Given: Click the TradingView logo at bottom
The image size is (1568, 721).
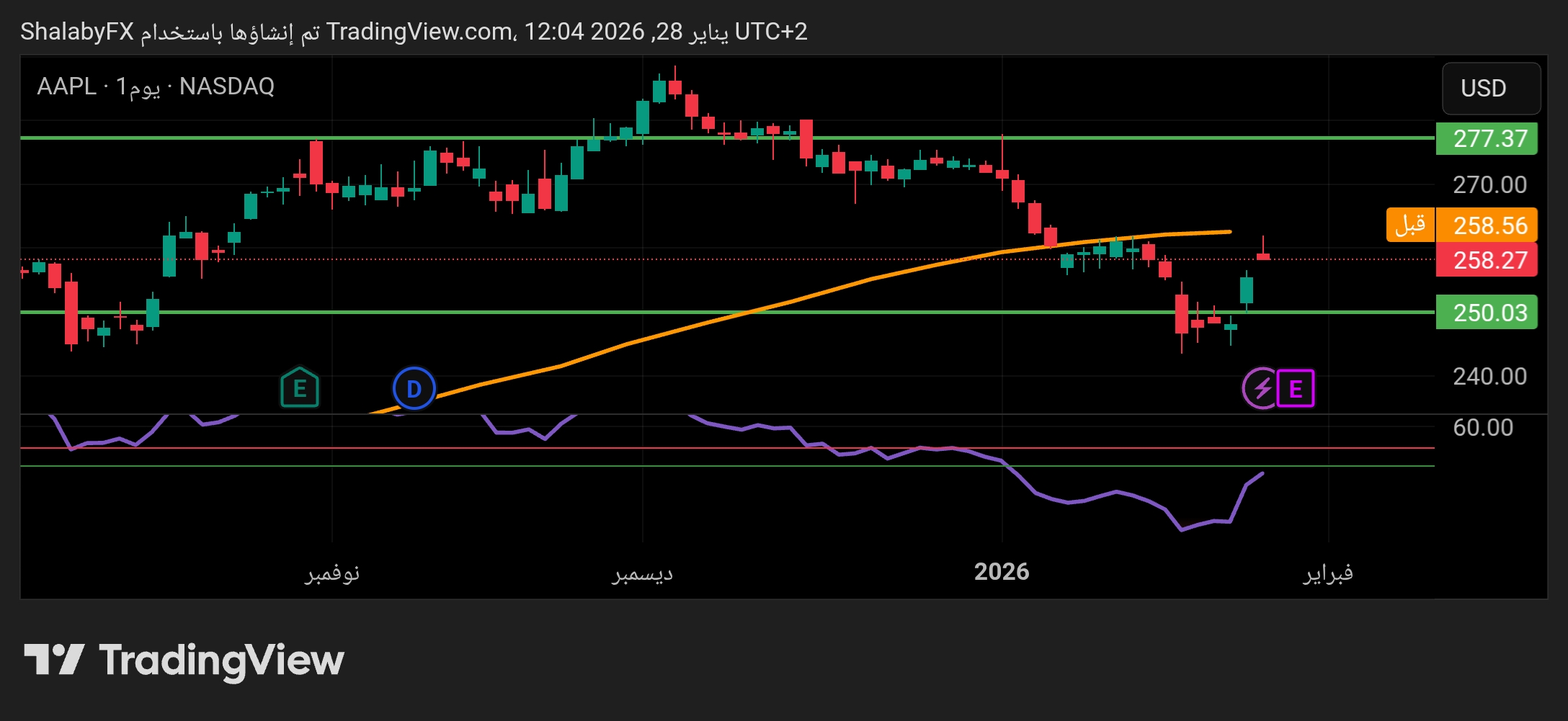Looking at the screenshot, I should tap(184, 660).
